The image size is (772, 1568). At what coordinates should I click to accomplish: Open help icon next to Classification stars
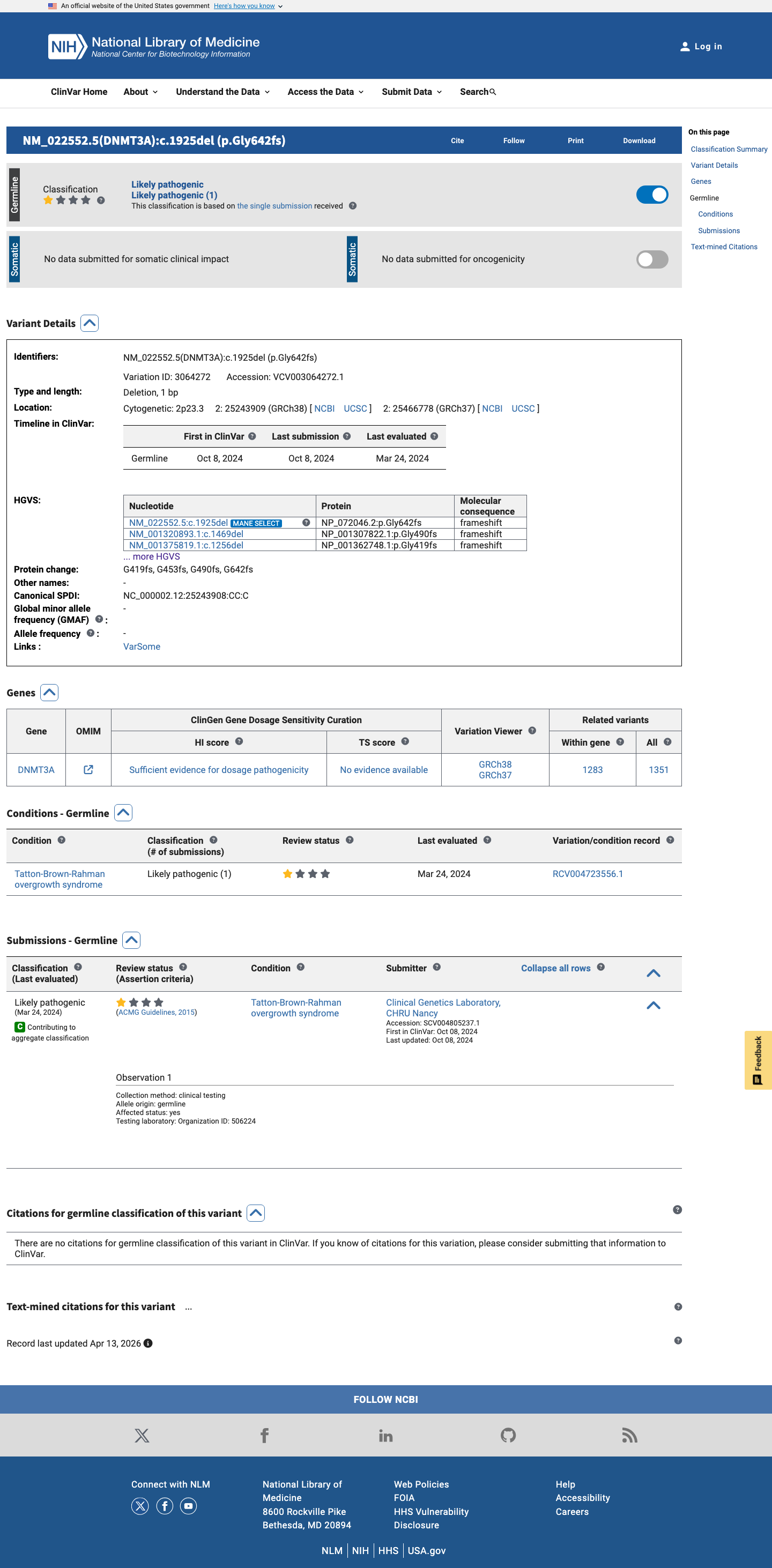[101, 200]
